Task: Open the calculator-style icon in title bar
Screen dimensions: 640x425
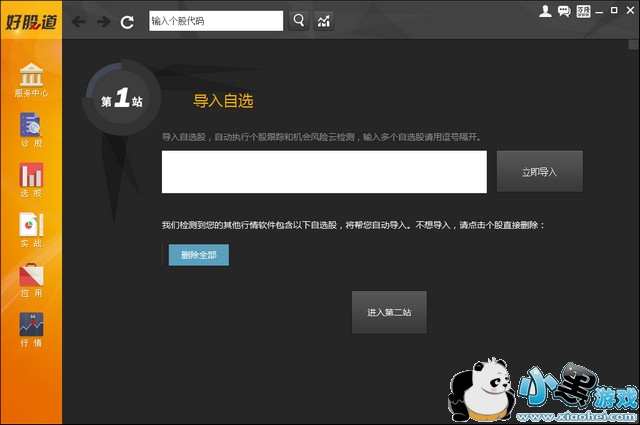Action: 583,11
